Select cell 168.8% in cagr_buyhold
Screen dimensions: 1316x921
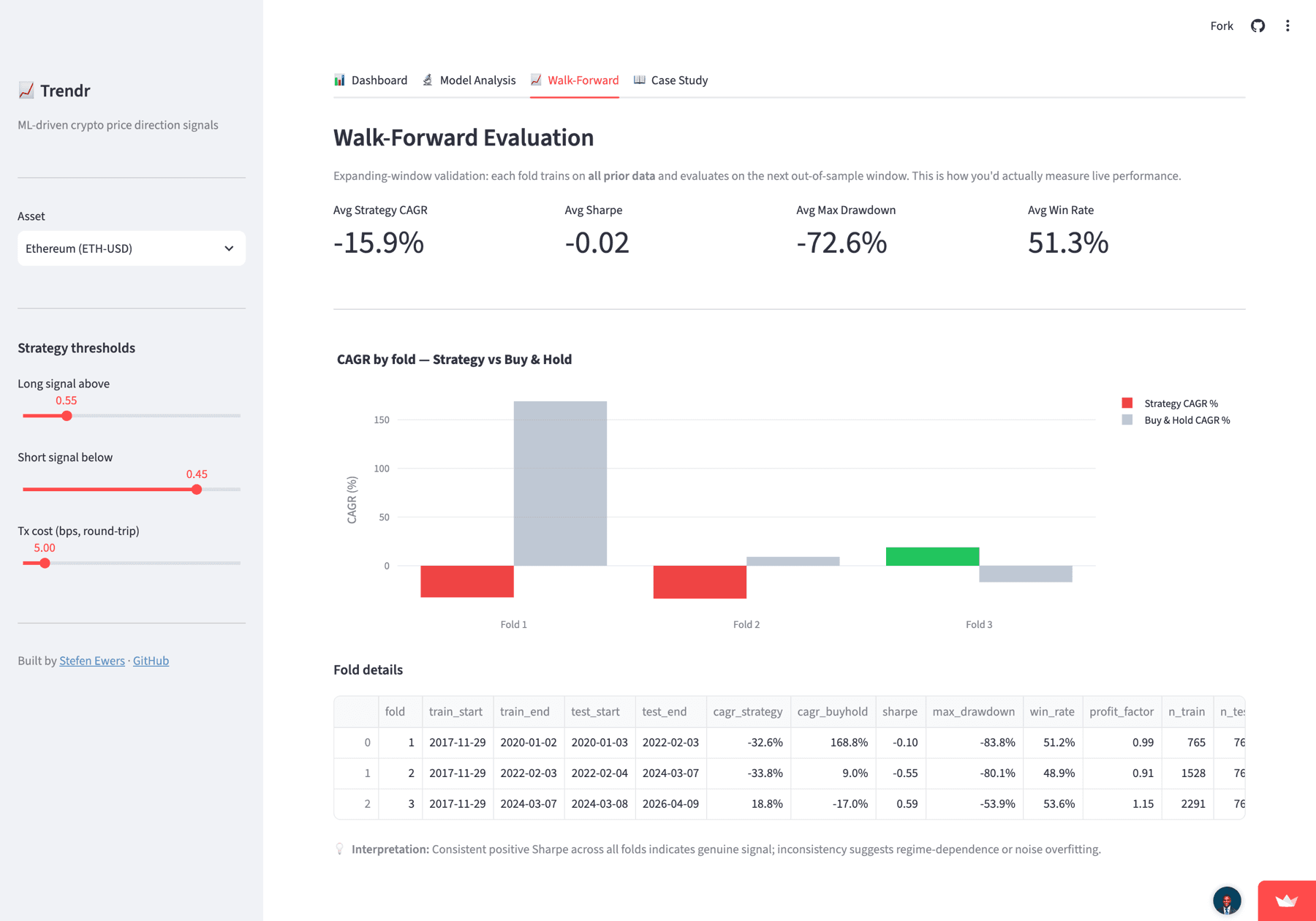833,742
